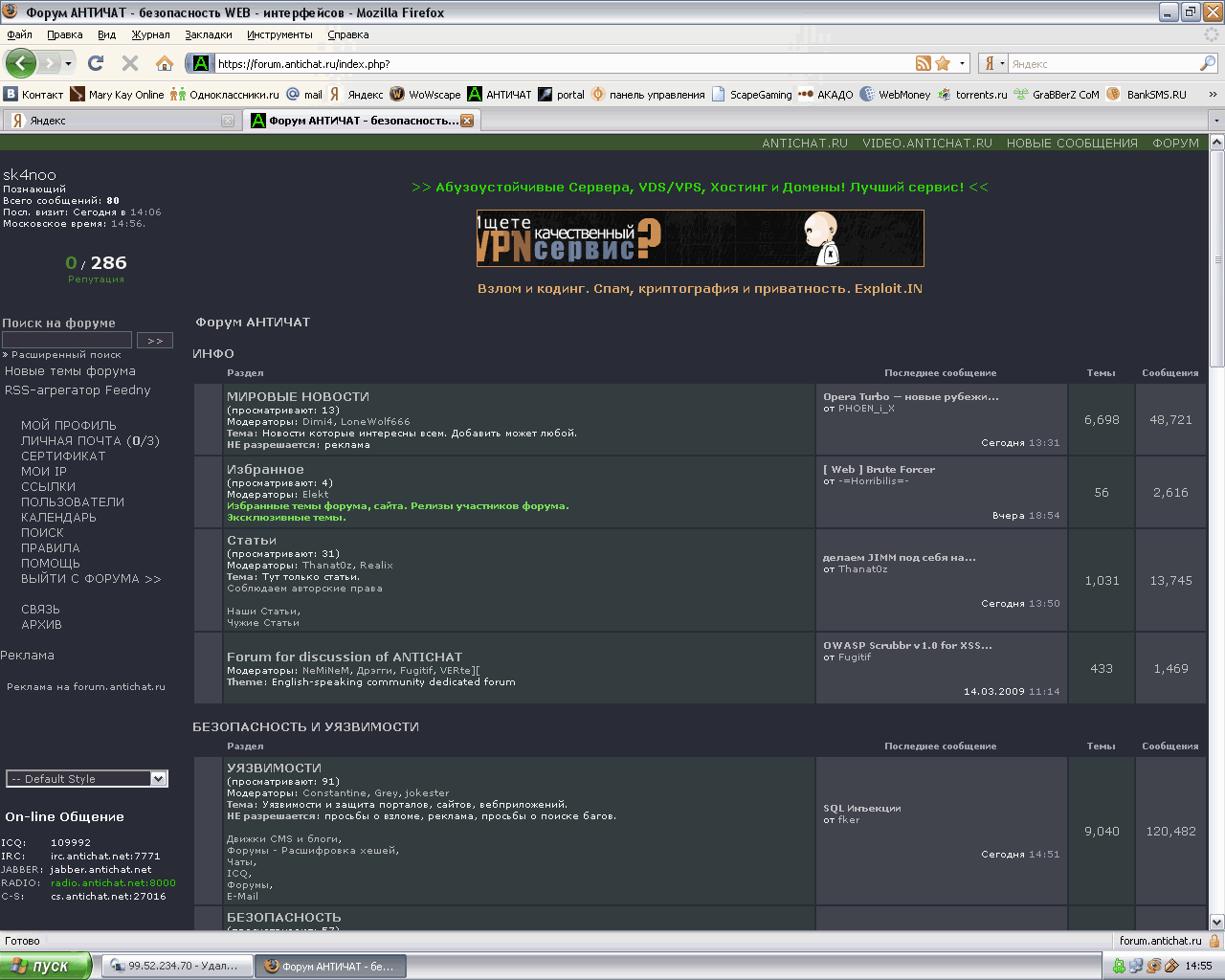The width and height of the screenshot is (1225, 980).
Task: Open НОВЫЕ СООБЩЕНИЯ link
Action: 1072,143
